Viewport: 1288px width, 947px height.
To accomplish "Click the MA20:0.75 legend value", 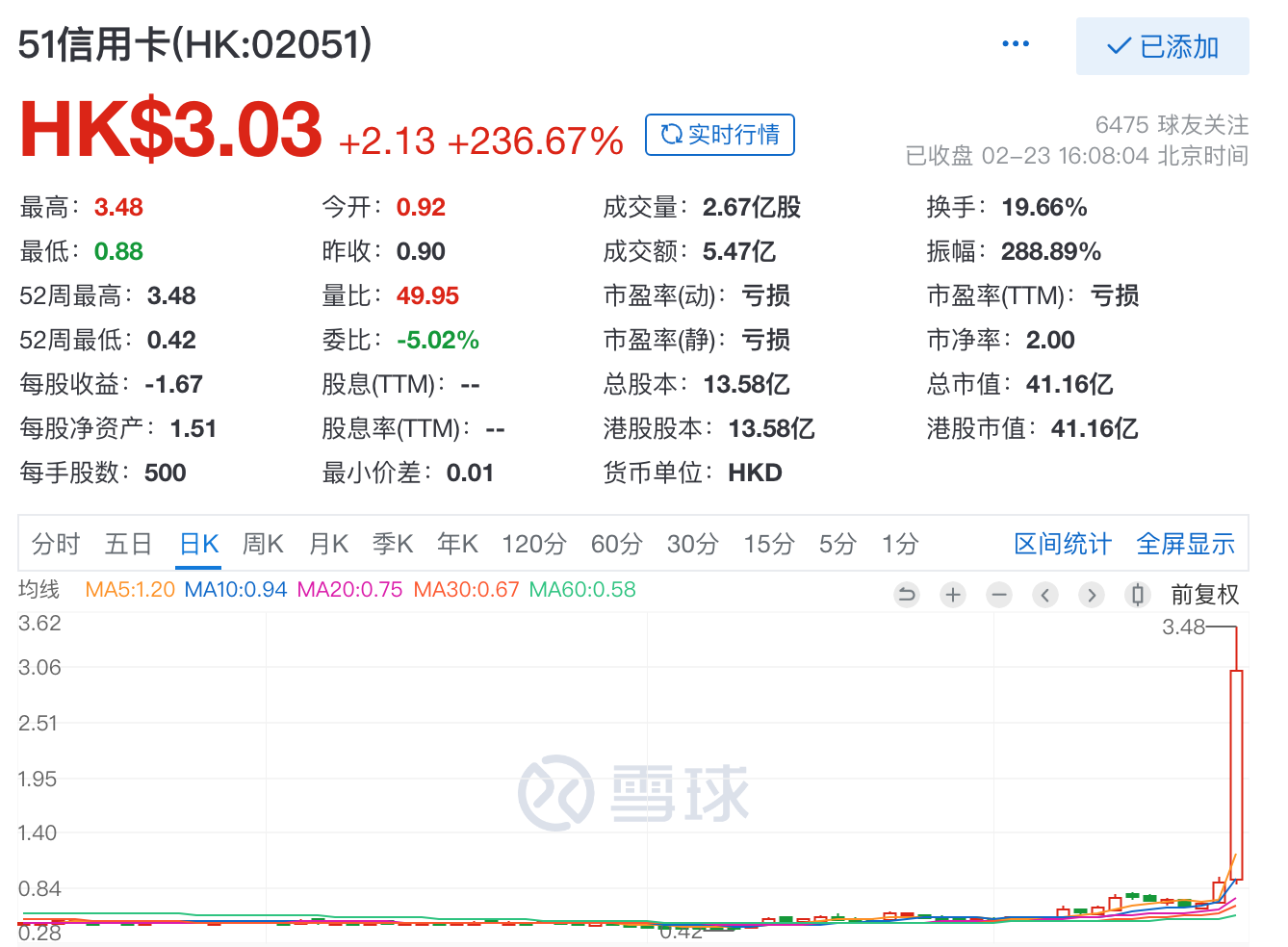I will coord(349,589).
